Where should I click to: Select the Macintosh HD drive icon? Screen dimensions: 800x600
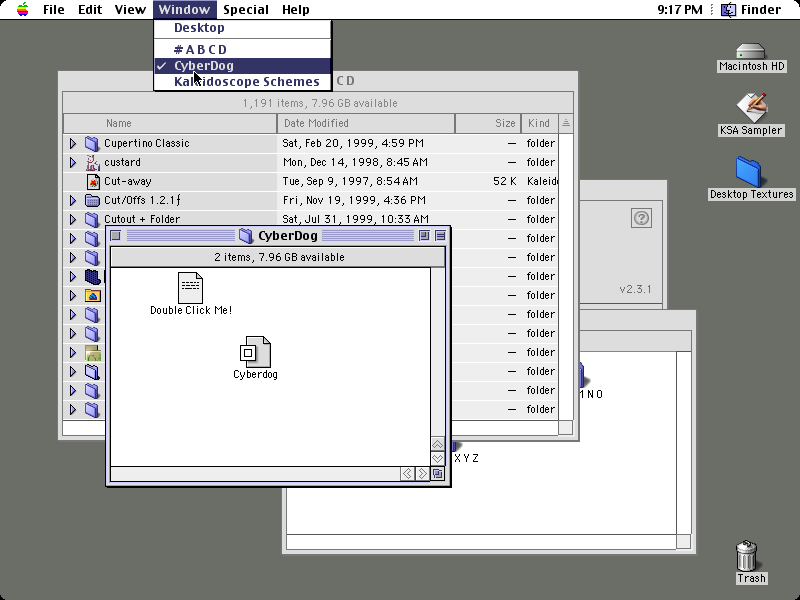click(751, 52)
